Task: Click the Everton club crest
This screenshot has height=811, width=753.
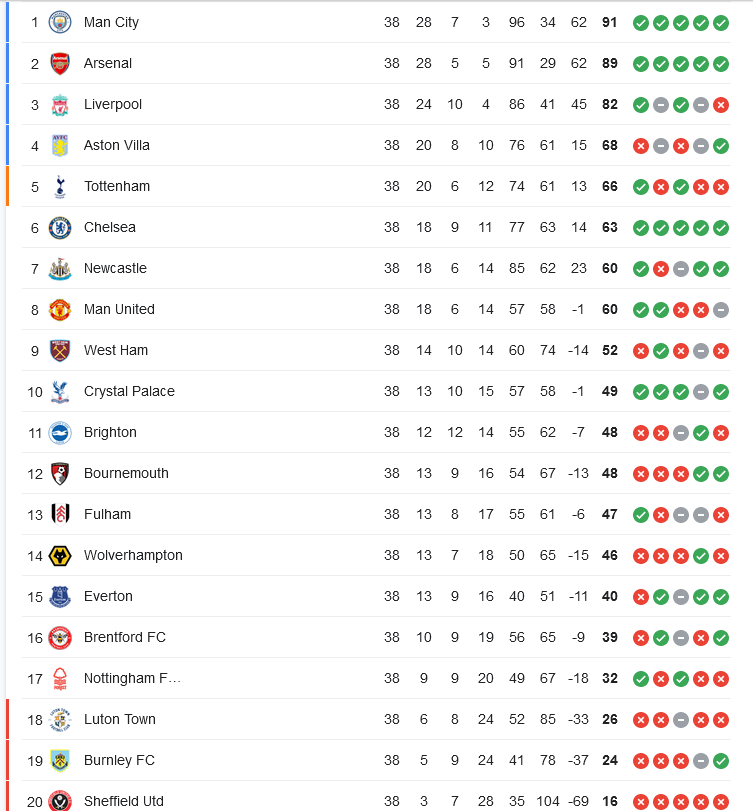Action: click(59, 596)
